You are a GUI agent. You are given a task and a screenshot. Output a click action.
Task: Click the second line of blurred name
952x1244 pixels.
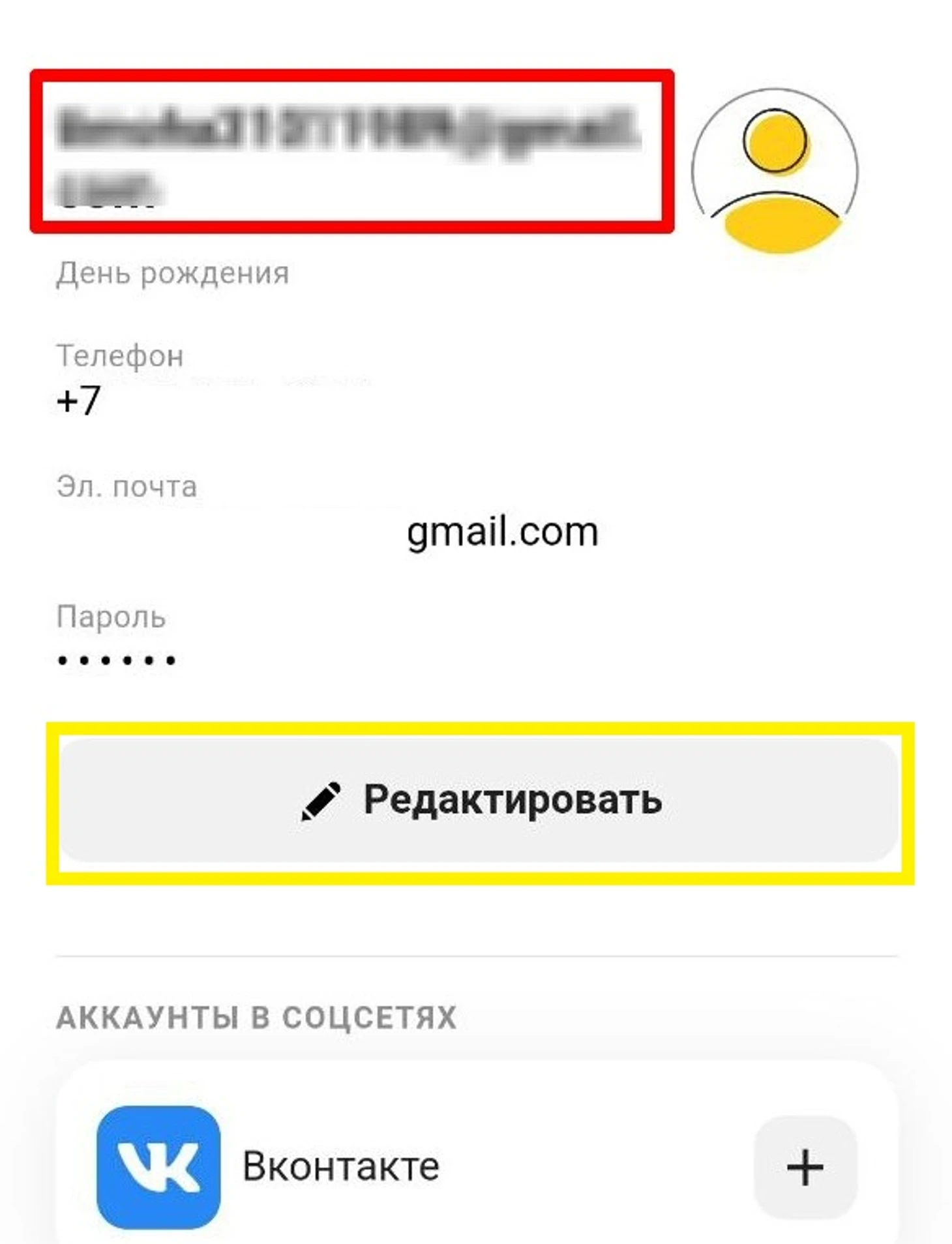coord(108,189)
